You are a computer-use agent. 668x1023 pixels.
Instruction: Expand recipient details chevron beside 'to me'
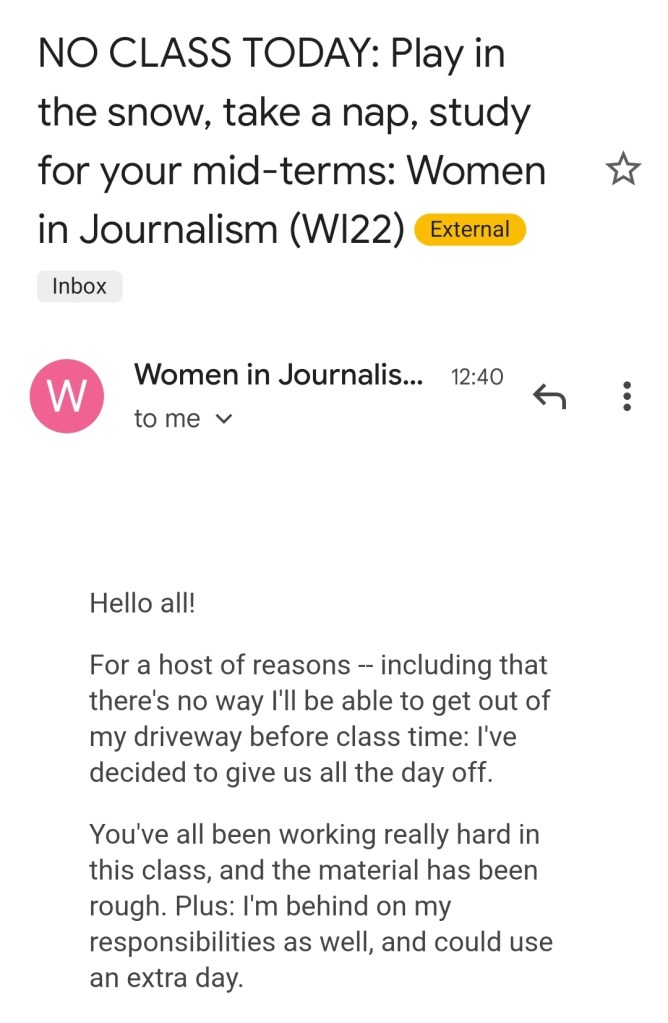point(224,420)
